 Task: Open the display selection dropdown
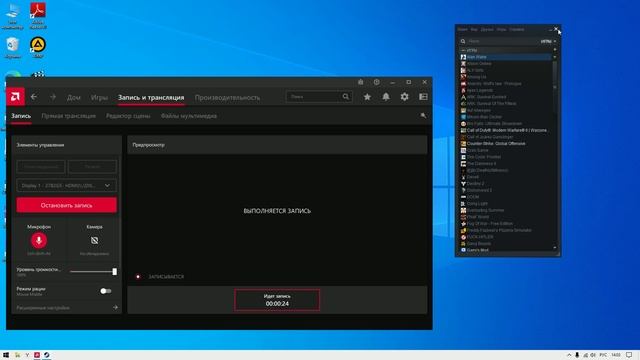click(x=67, y=185)
